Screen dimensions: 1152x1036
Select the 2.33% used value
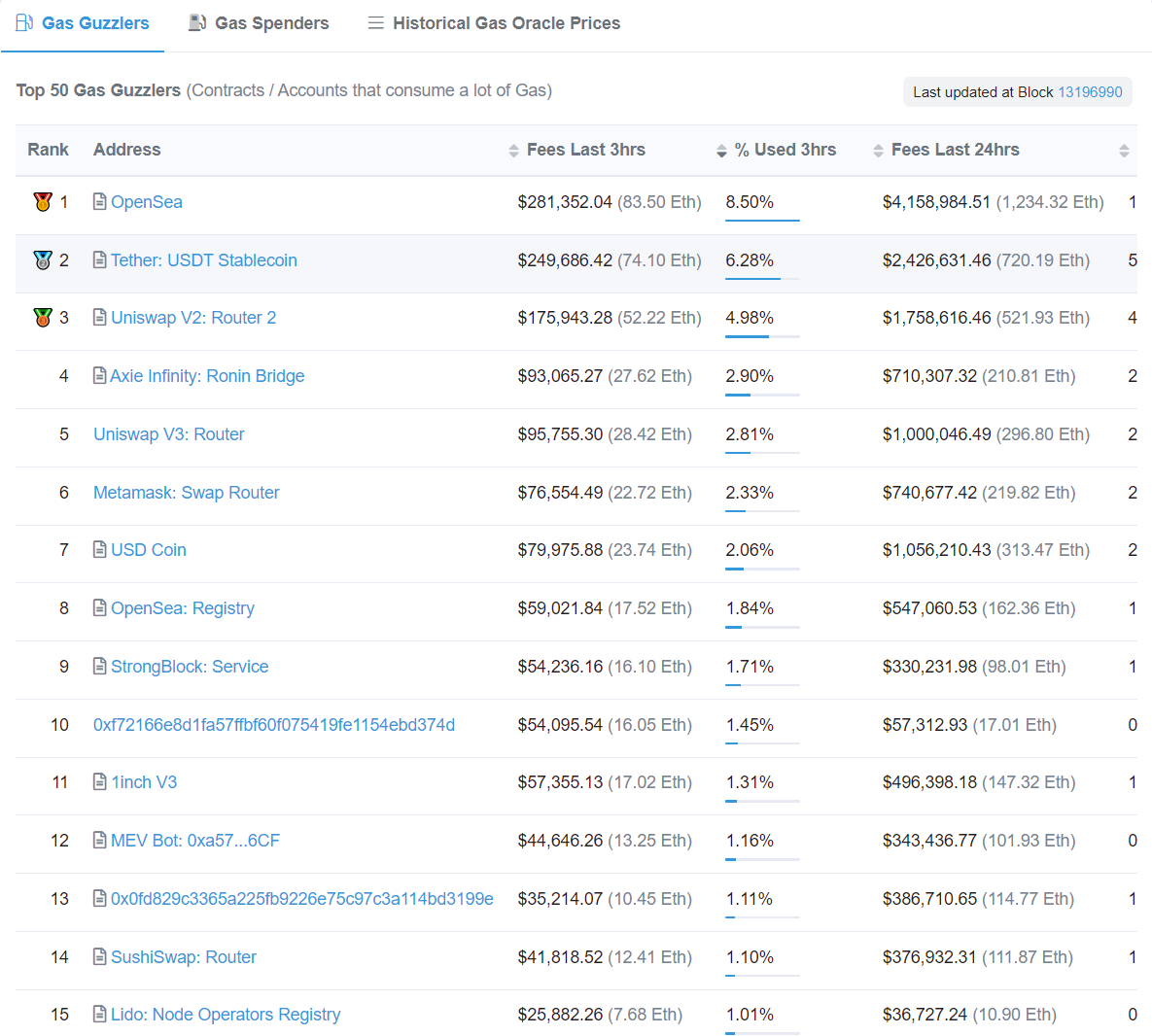(750, 493)
